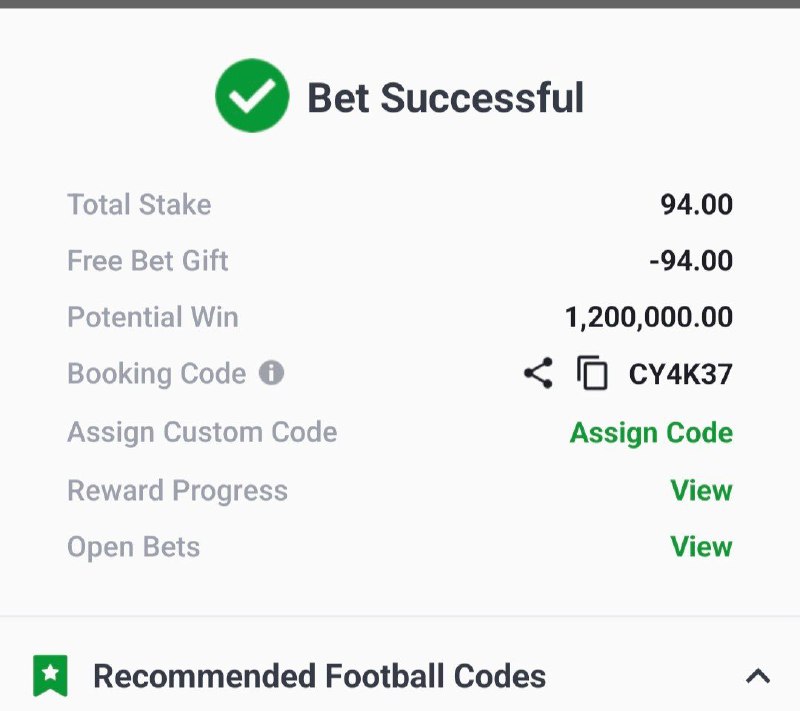Collapse the Recommended Football Codes section
The image size is (800, 711).
[758, 676]
